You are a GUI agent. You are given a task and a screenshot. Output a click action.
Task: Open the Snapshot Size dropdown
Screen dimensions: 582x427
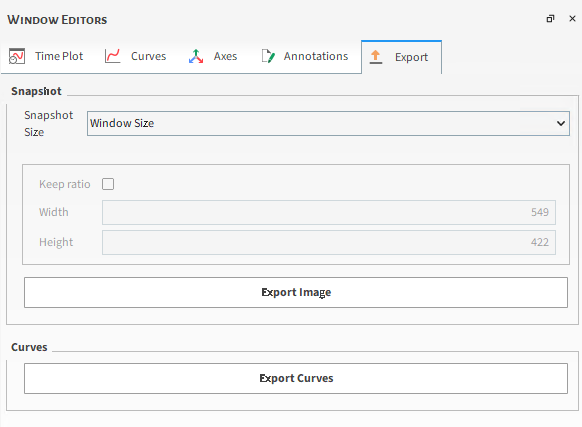328,123
